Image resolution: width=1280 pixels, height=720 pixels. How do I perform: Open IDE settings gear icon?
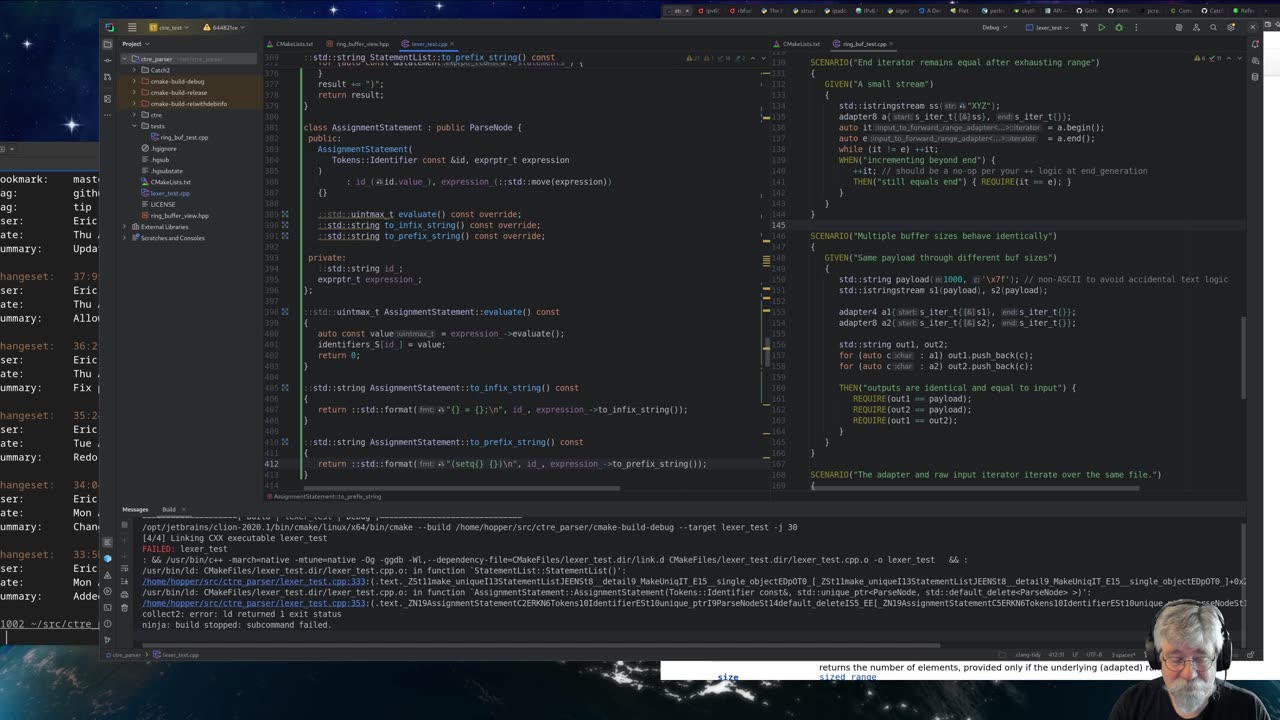tap(1231, 28)
